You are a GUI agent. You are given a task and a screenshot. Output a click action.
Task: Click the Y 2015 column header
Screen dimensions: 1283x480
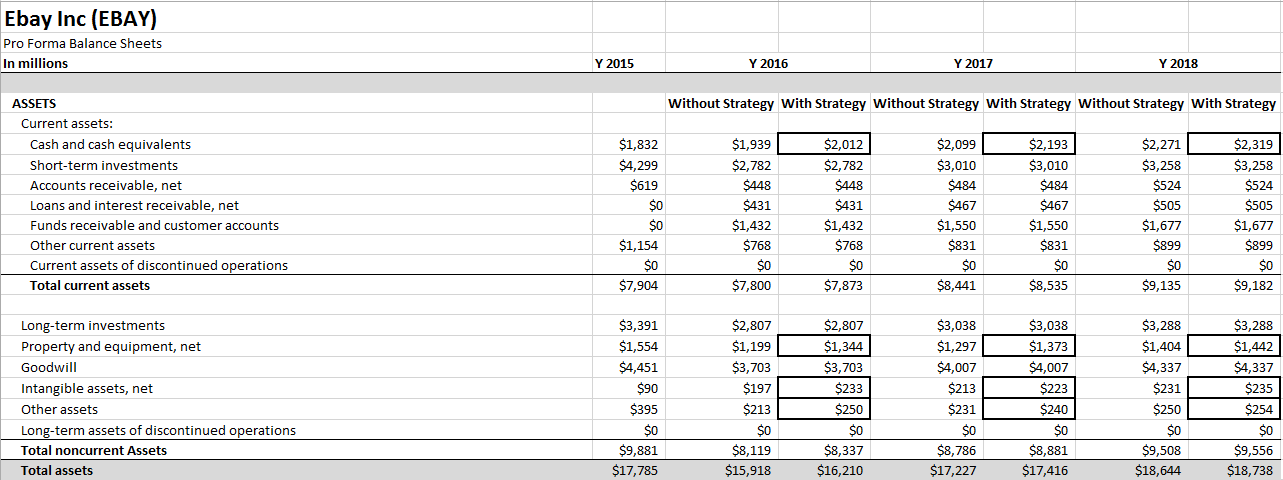point(614,63)
